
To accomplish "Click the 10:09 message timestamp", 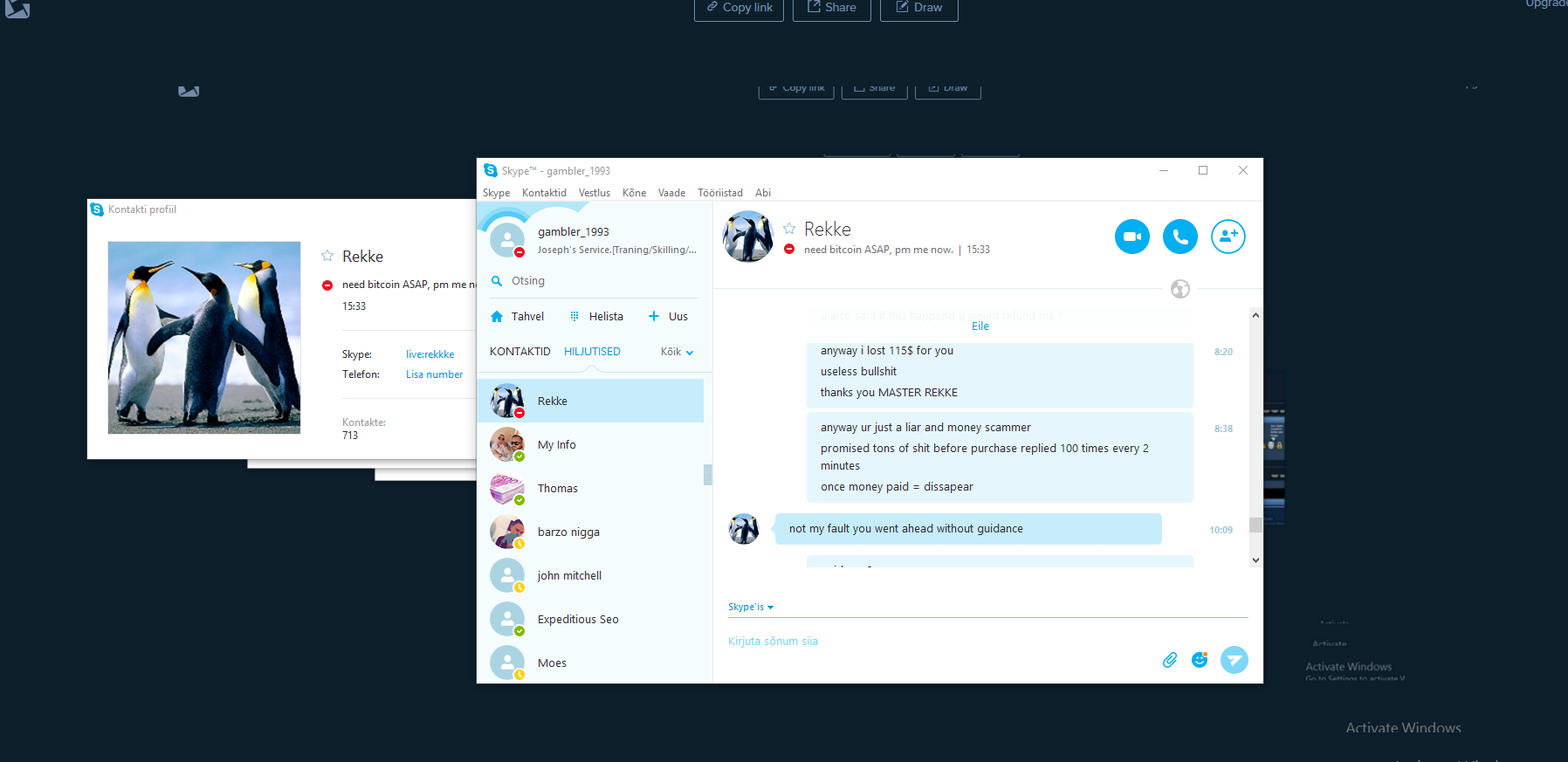I will coord(1221,530).
